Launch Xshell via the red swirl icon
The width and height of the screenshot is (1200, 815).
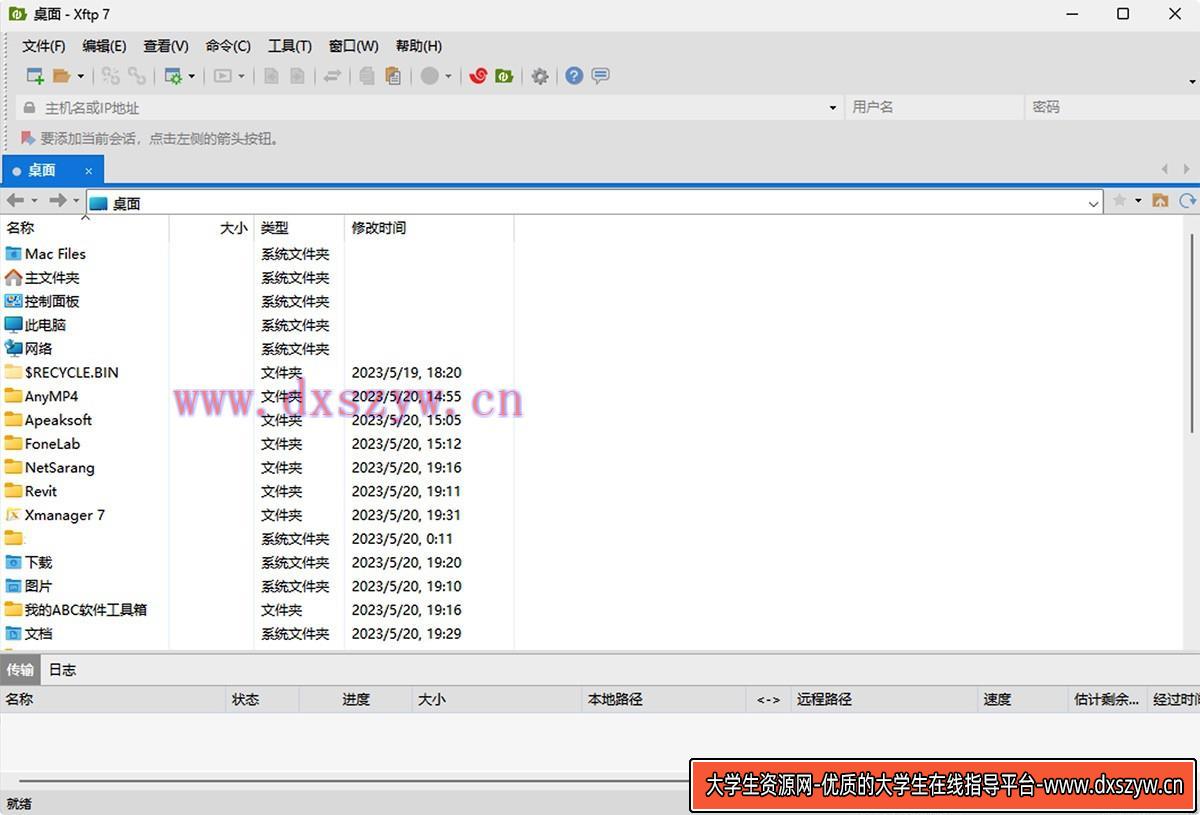478,76
